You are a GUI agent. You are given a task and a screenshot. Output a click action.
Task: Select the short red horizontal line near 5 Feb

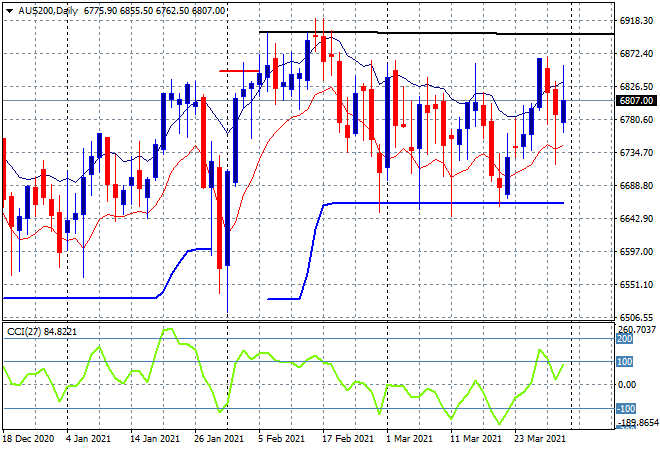[239, 71]
